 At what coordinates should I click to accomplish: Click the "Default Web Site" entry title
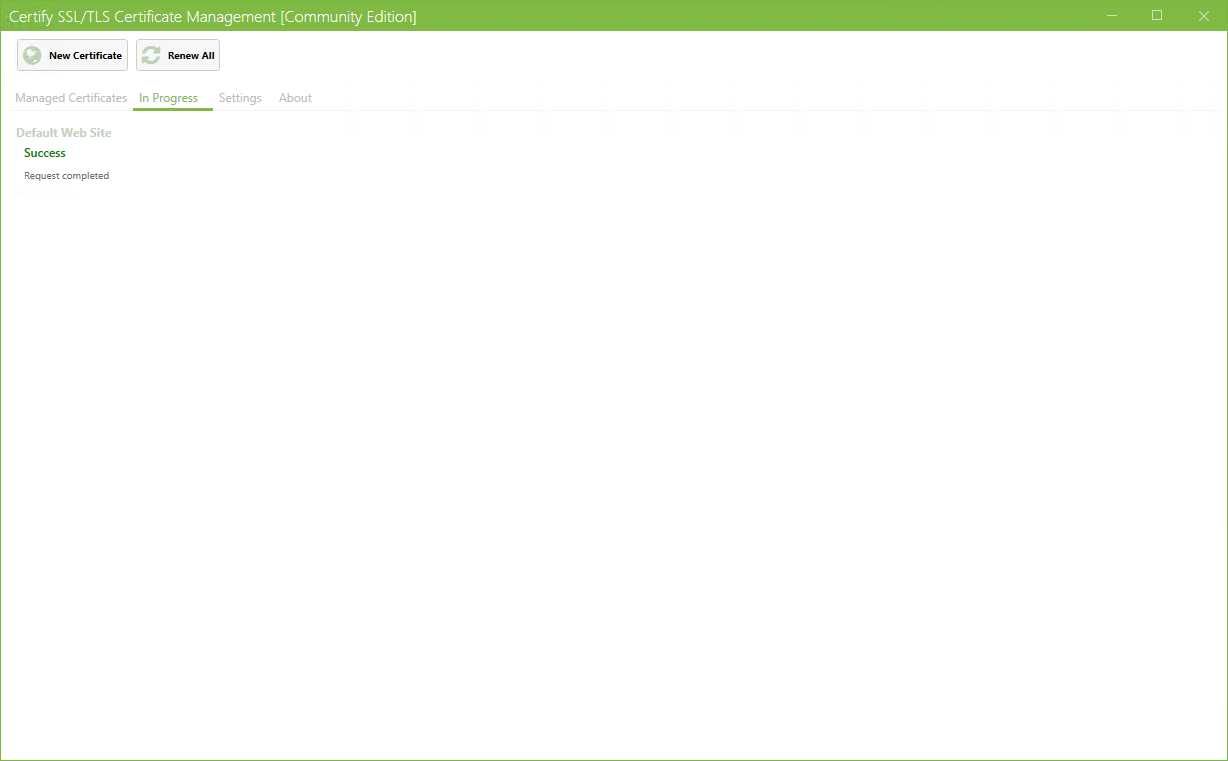tap(64, 133)
